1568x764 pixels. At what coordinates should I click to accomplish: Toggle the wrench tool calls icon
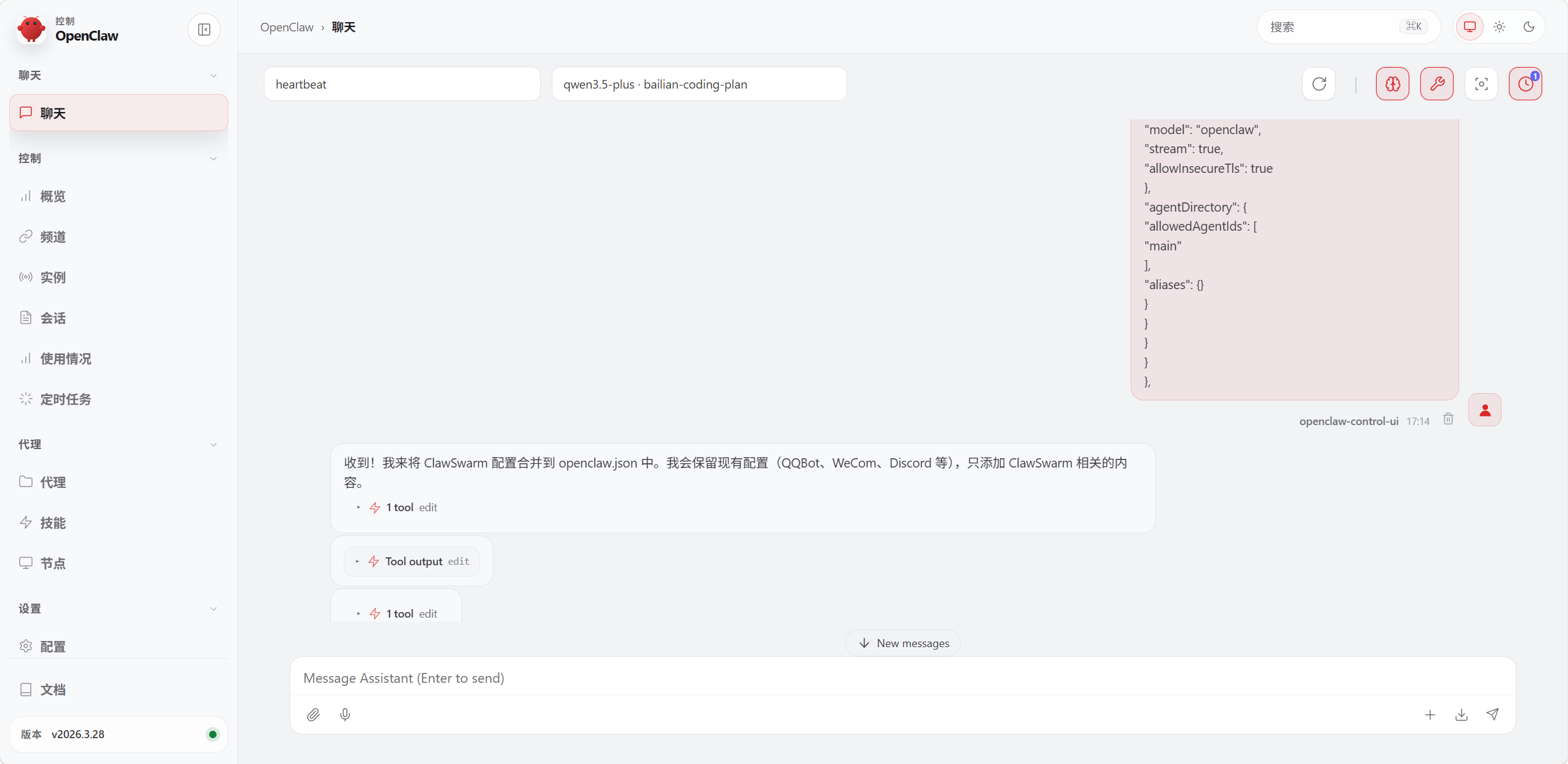click(1437, 84)
